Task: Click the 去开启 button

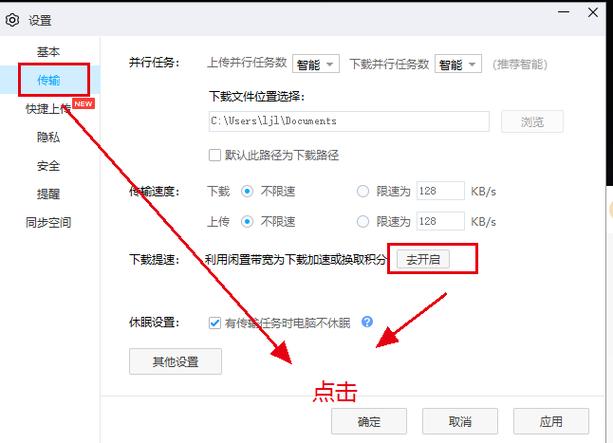Action: click(423, 259)
